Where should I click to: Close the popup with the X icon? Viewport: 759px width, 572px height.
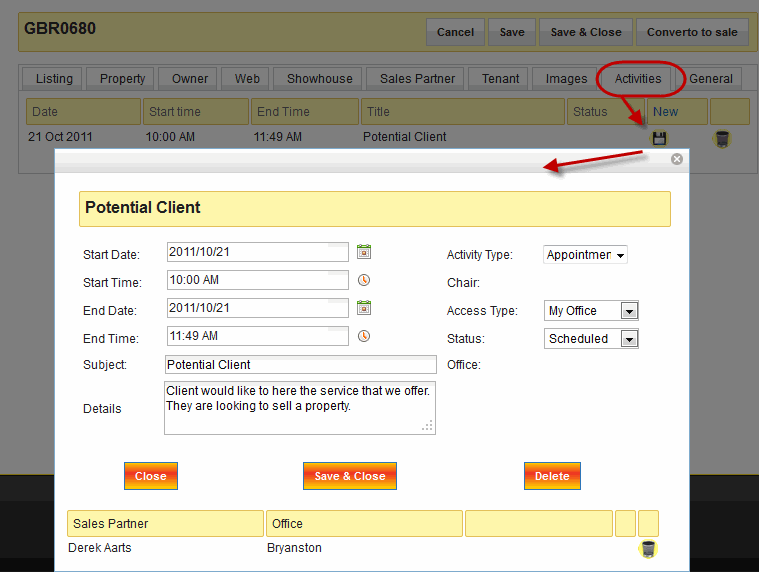point(677,159)
